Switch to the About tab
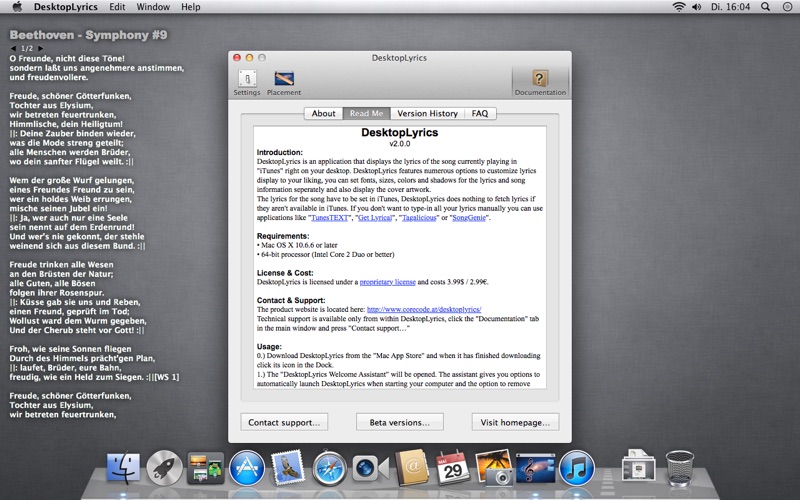800x500 pixels. click(x=323, y=113)
